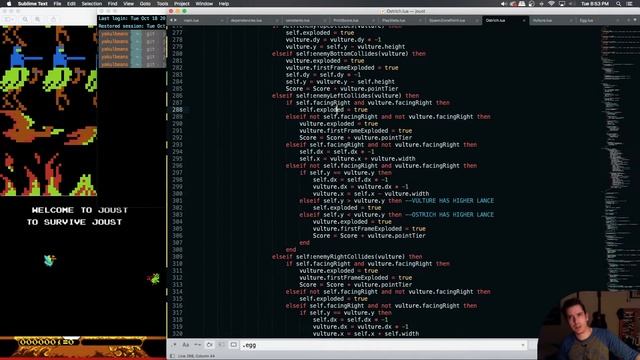The height and width of the screenshot is (360, 640).
Task: Open the View menu
Action: pos(128,4)
